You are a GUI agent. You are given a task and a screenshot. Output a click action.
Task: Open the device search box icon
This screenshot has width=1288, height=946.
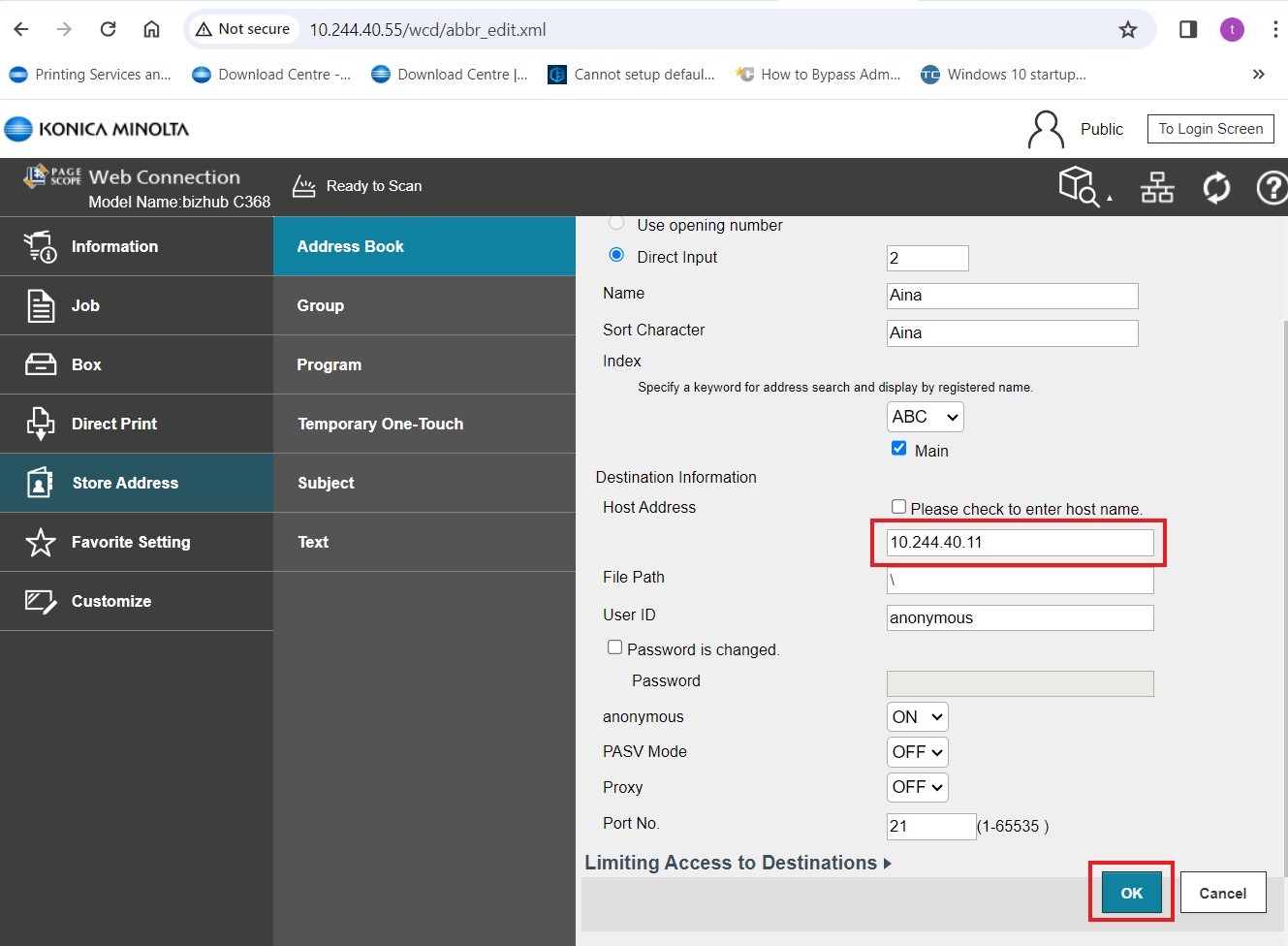click(x=1079, y=185)
